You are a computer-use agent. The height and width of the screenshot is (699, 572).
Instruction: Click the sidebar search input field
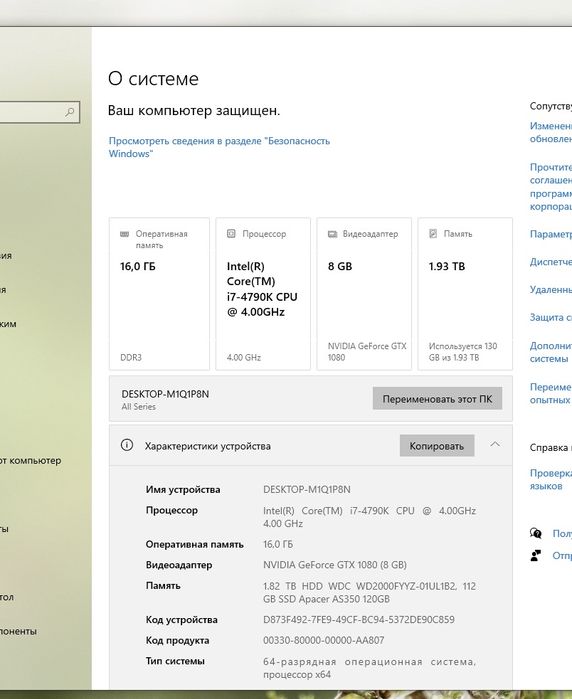(38, 112)
